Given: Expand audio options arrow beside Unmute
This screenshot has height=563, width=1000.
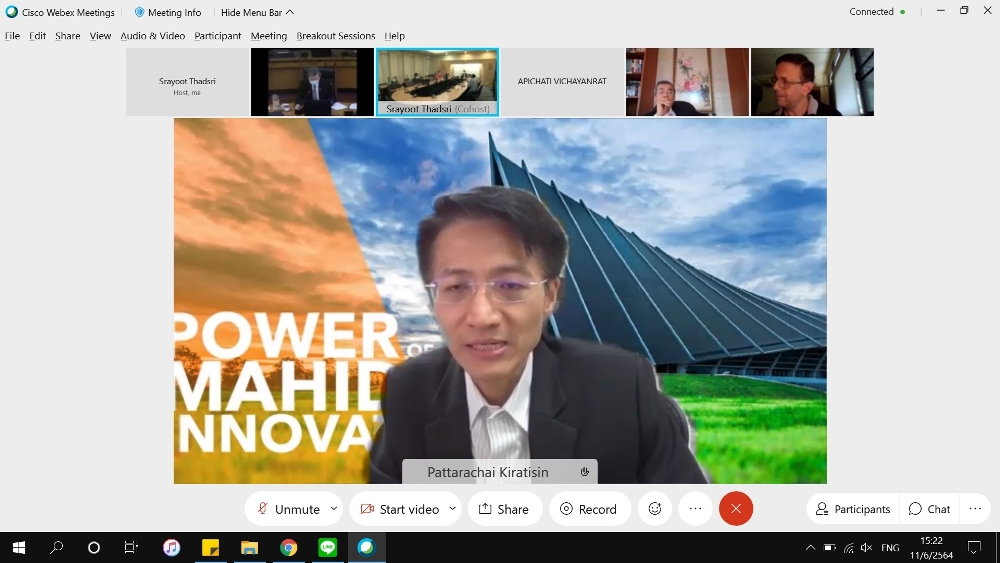Looking at the screenshot, I should point(334,509).
